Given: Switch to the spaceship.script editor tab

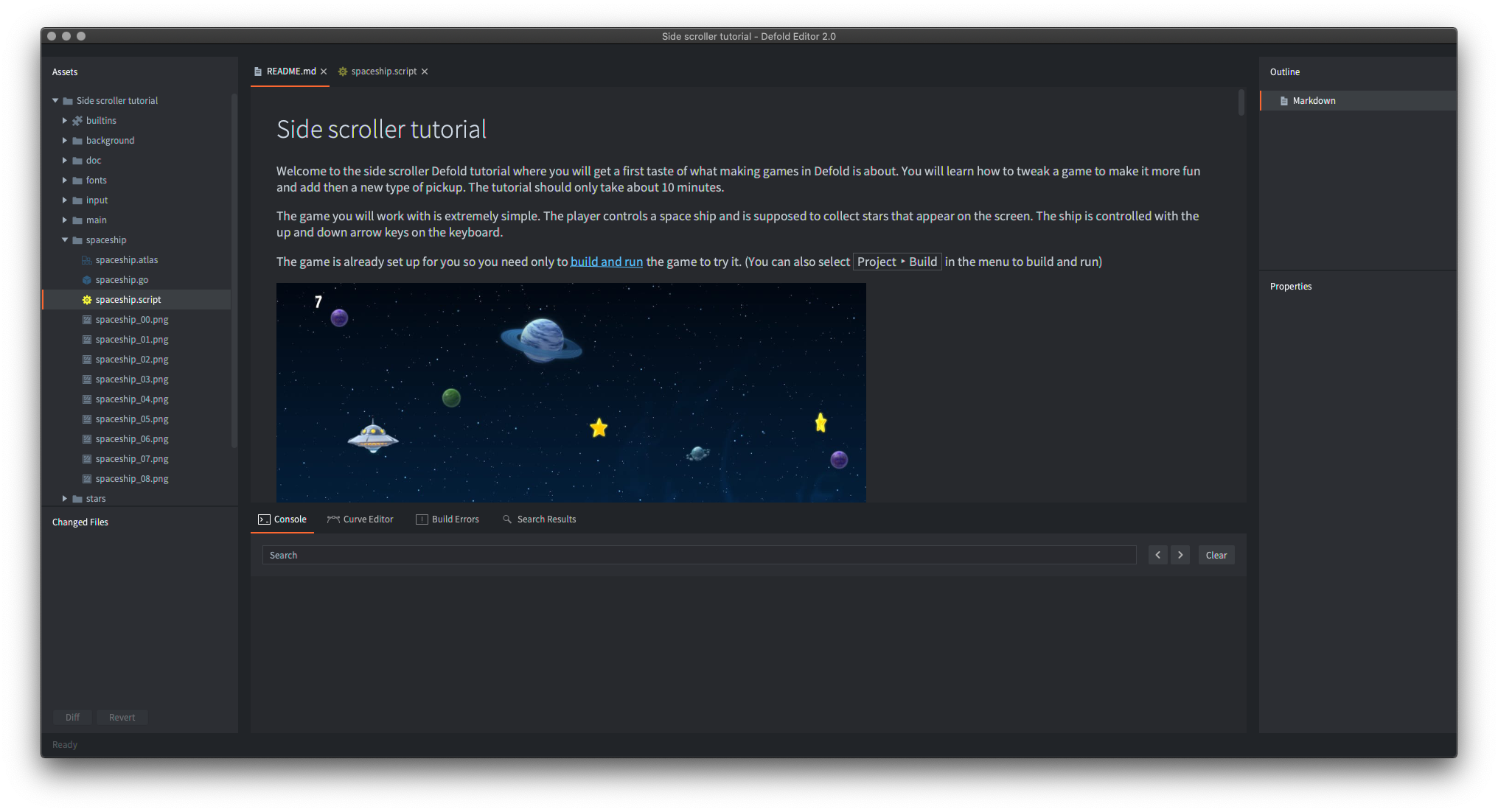Looking at the screenshot, I should 384,71.
